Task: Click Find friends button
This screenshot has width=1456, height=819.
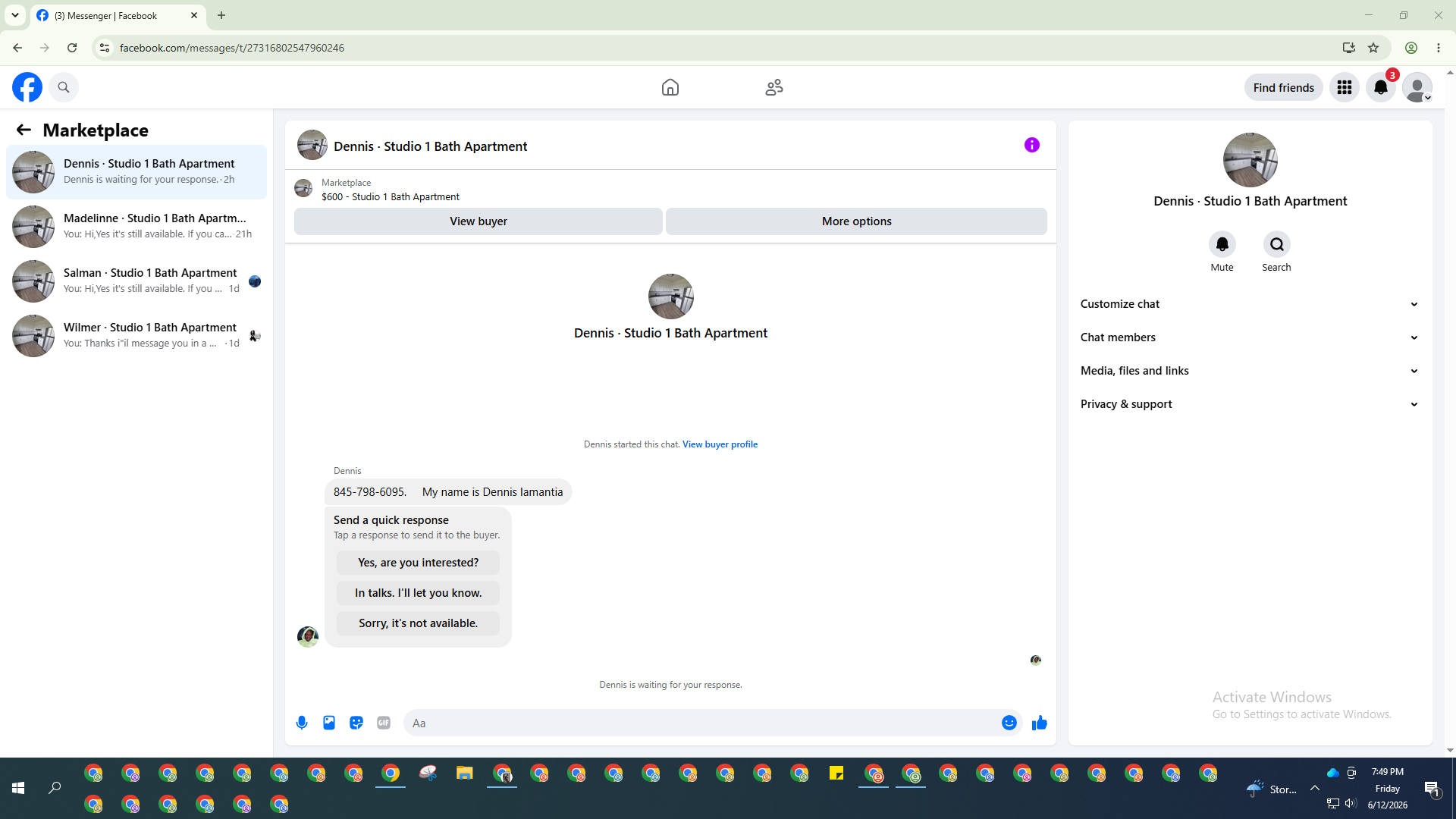Action: tap(1284, 87)
